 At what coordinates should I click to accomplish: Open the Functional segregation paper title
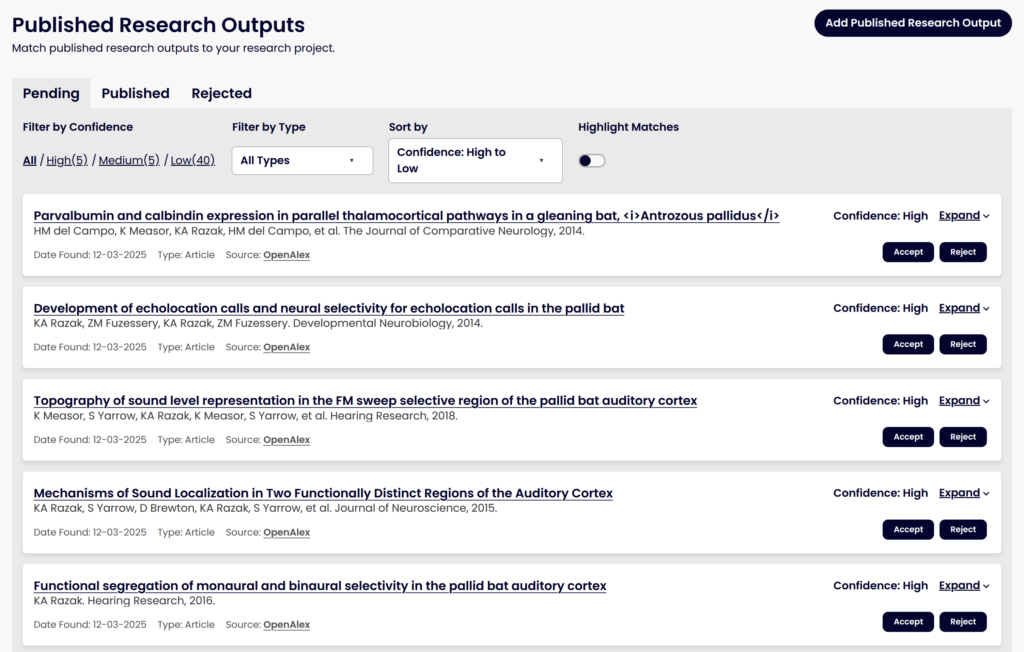320,585
